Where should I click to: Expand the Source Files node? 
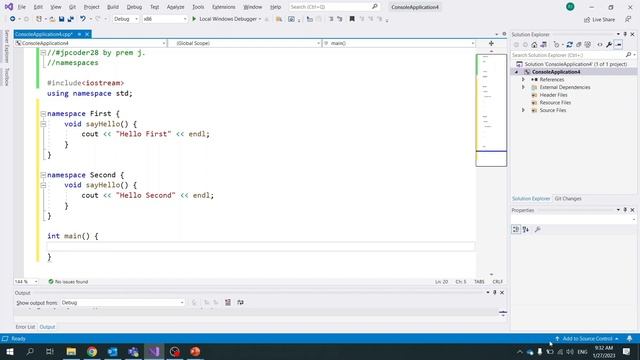point(523,110)
